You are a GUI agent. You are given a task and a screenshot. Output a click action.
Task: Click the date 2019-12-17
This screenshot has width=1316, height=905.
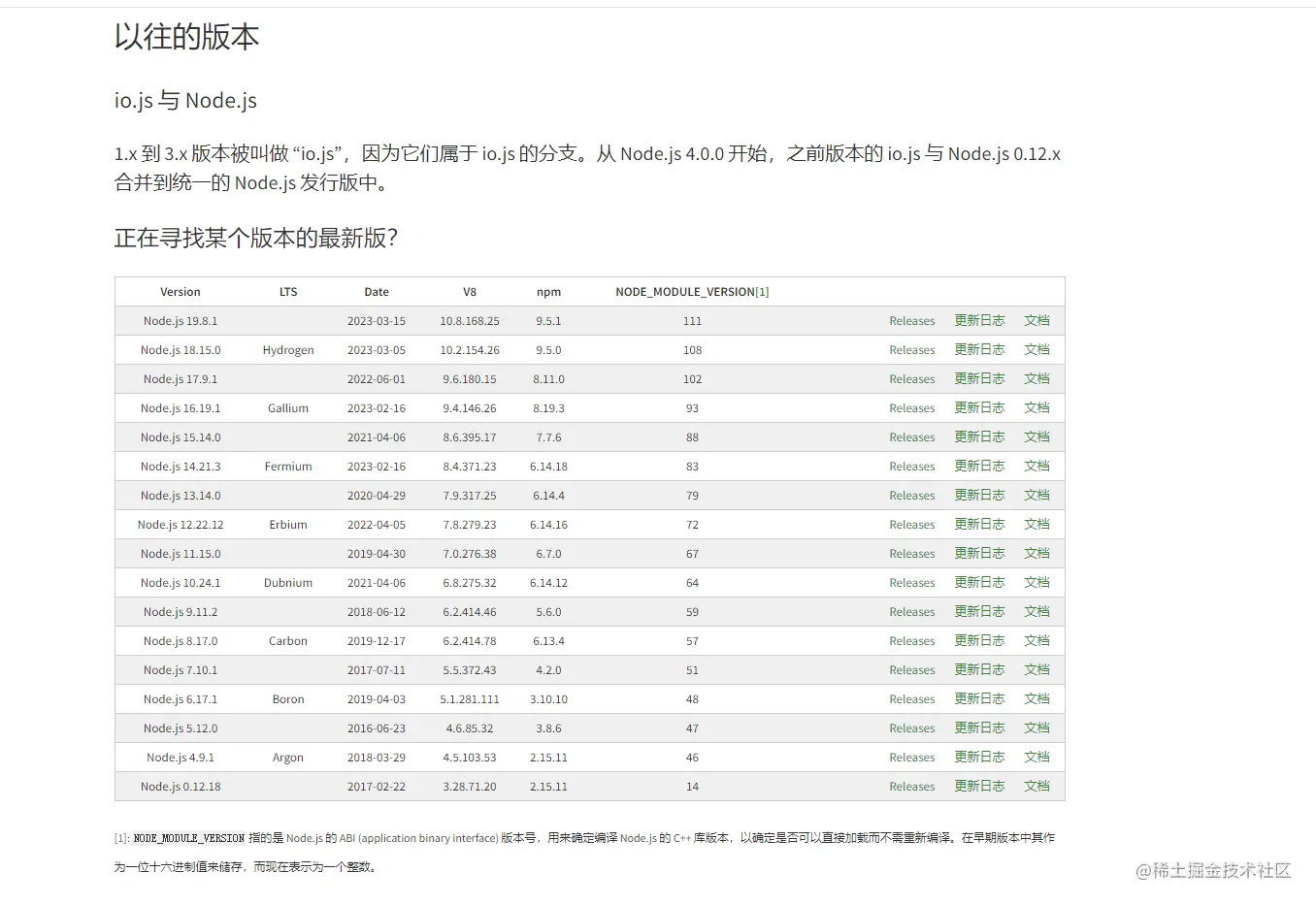377,641
